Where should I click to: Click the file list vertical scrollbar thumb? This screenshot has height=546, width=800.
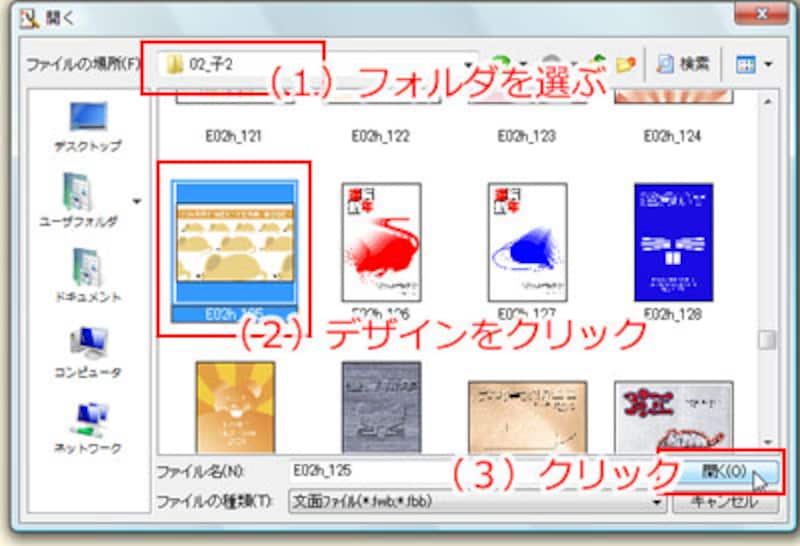point(767,340)
